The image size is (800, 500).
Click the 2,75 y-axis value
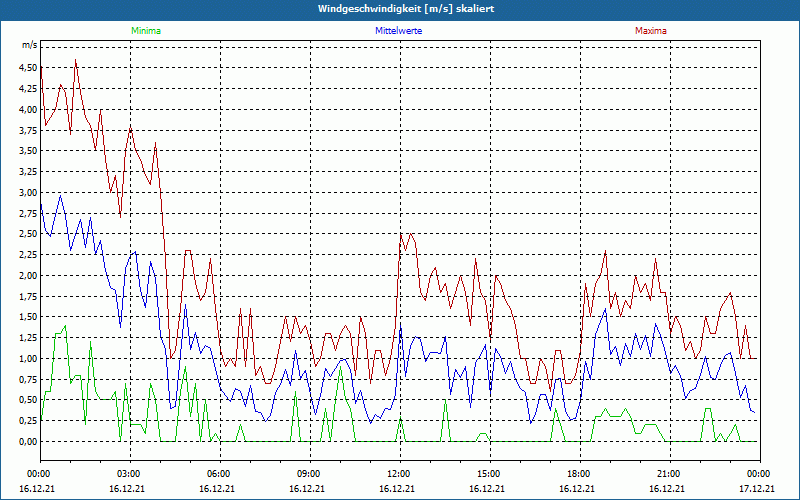coord(28,213)
